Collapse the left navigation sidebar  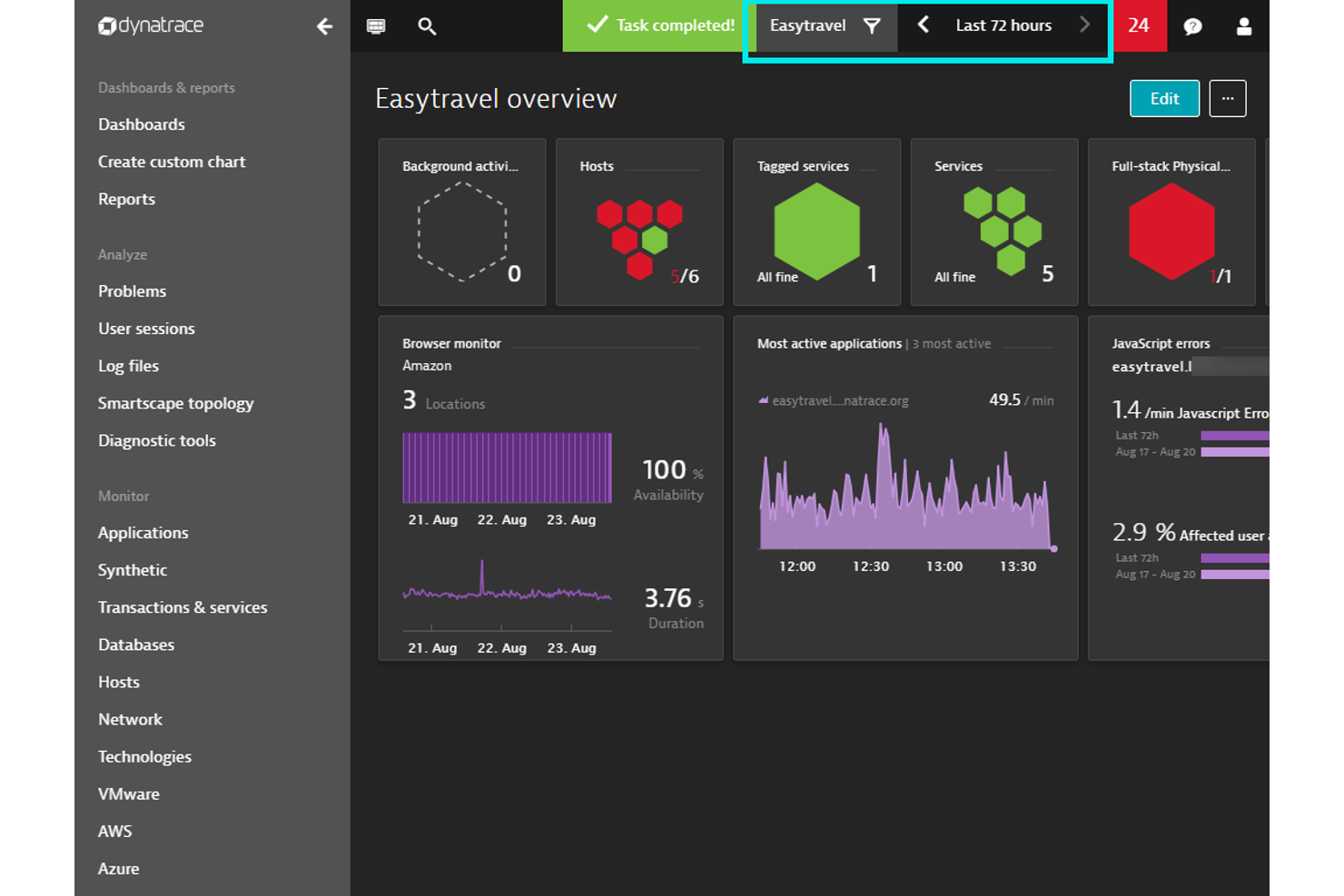click(x=324, y=26)
